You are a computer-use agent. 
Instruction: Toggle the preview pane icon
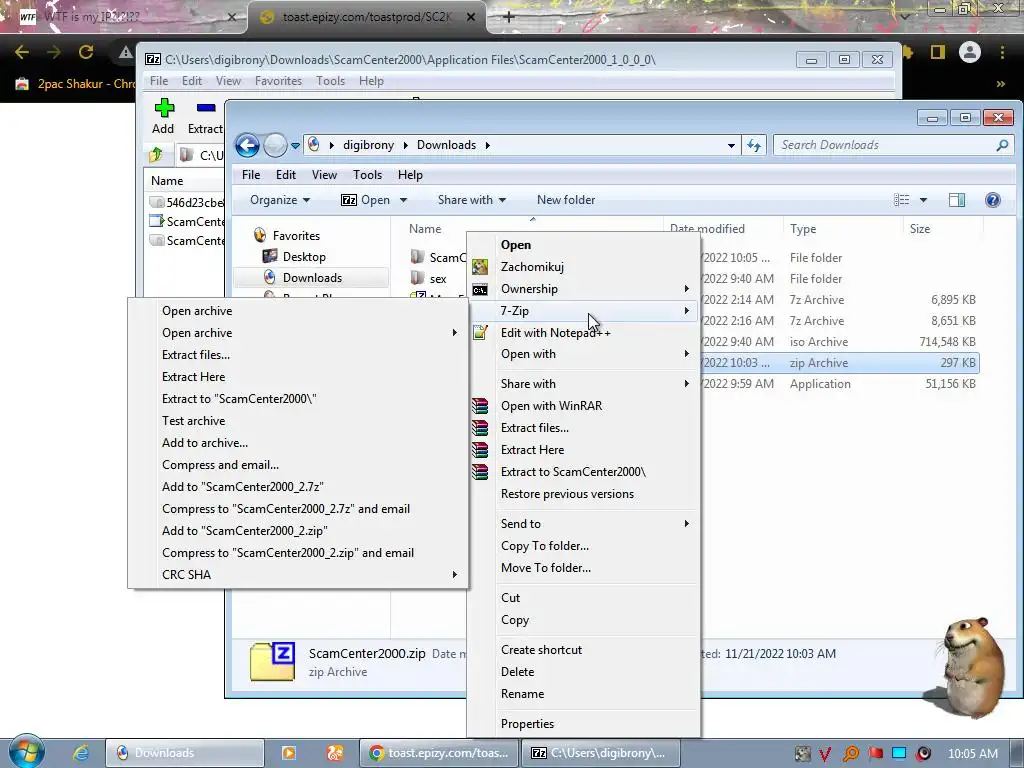pos(957,200)
